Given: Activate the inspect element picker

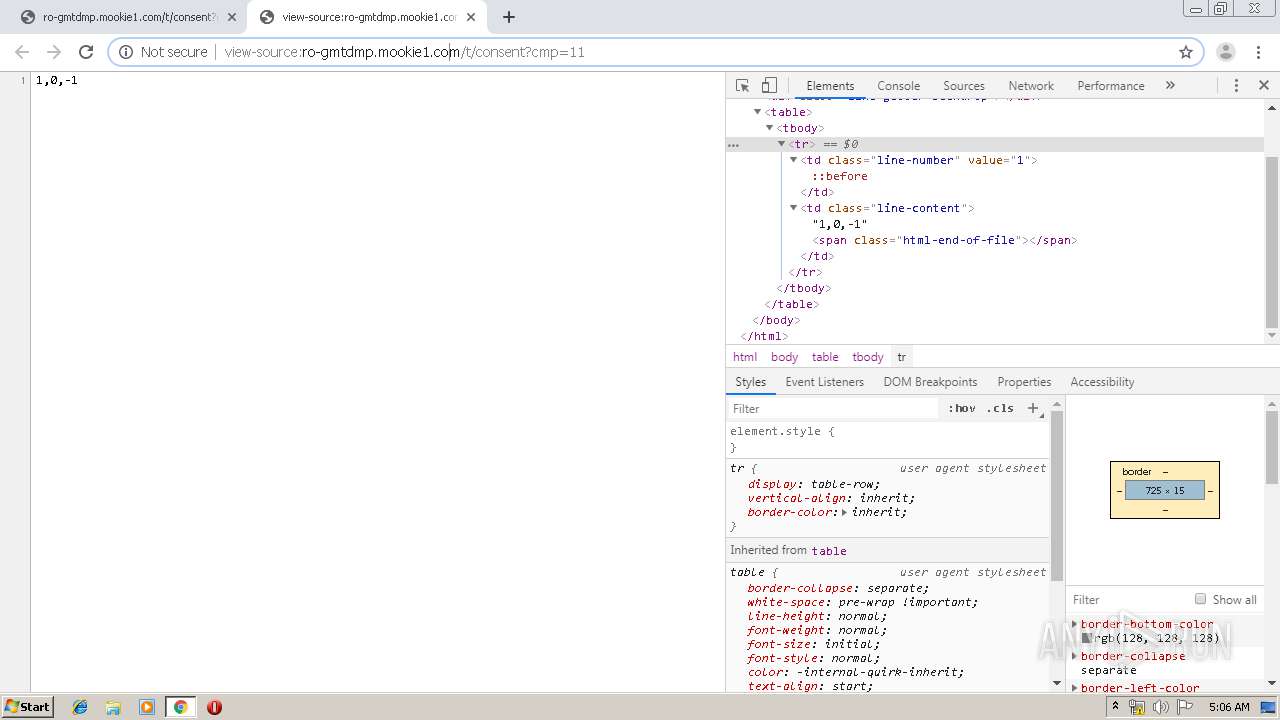Looking at the screenshot, I should point(742,86).
